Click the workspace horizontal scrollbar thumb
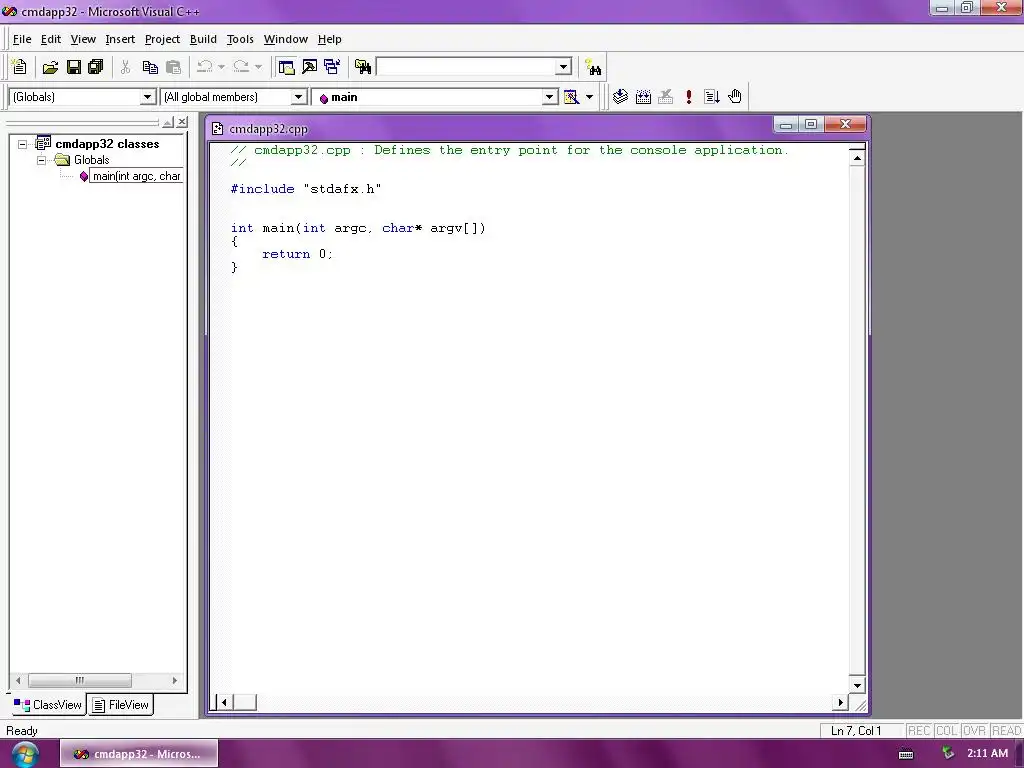Image resolution: width=1024 pixels, height=768 pixels. point(80,680)
